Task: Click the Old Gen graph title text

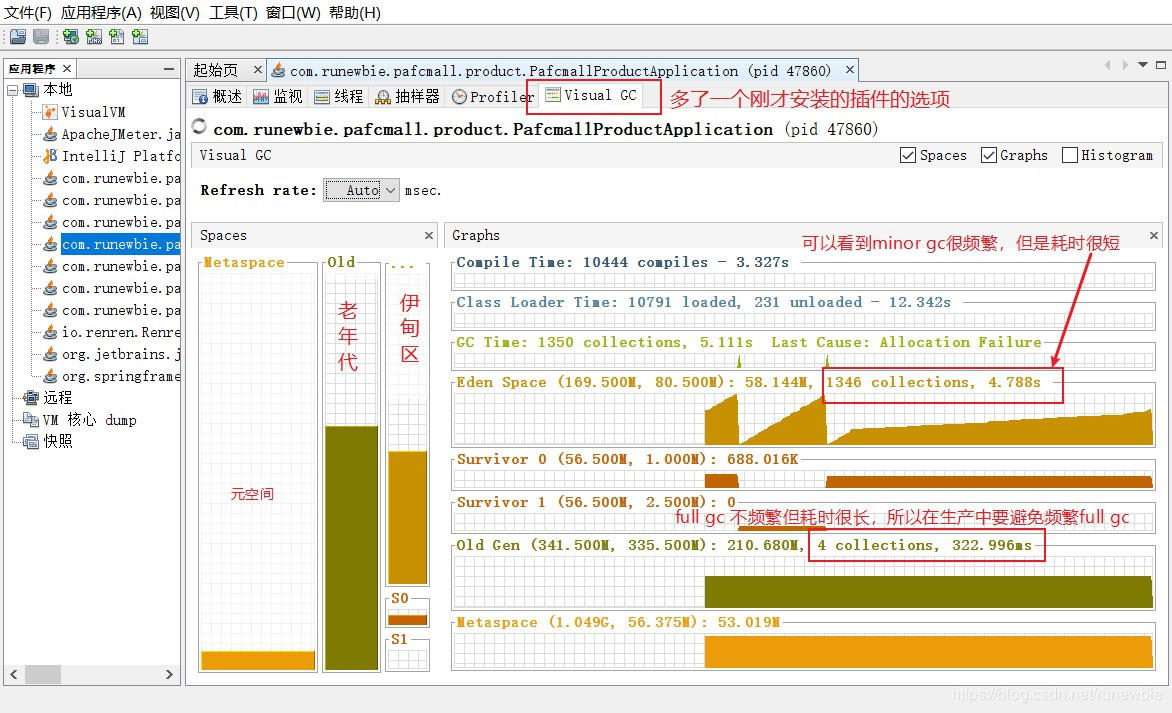Action: tap(744, 545)
